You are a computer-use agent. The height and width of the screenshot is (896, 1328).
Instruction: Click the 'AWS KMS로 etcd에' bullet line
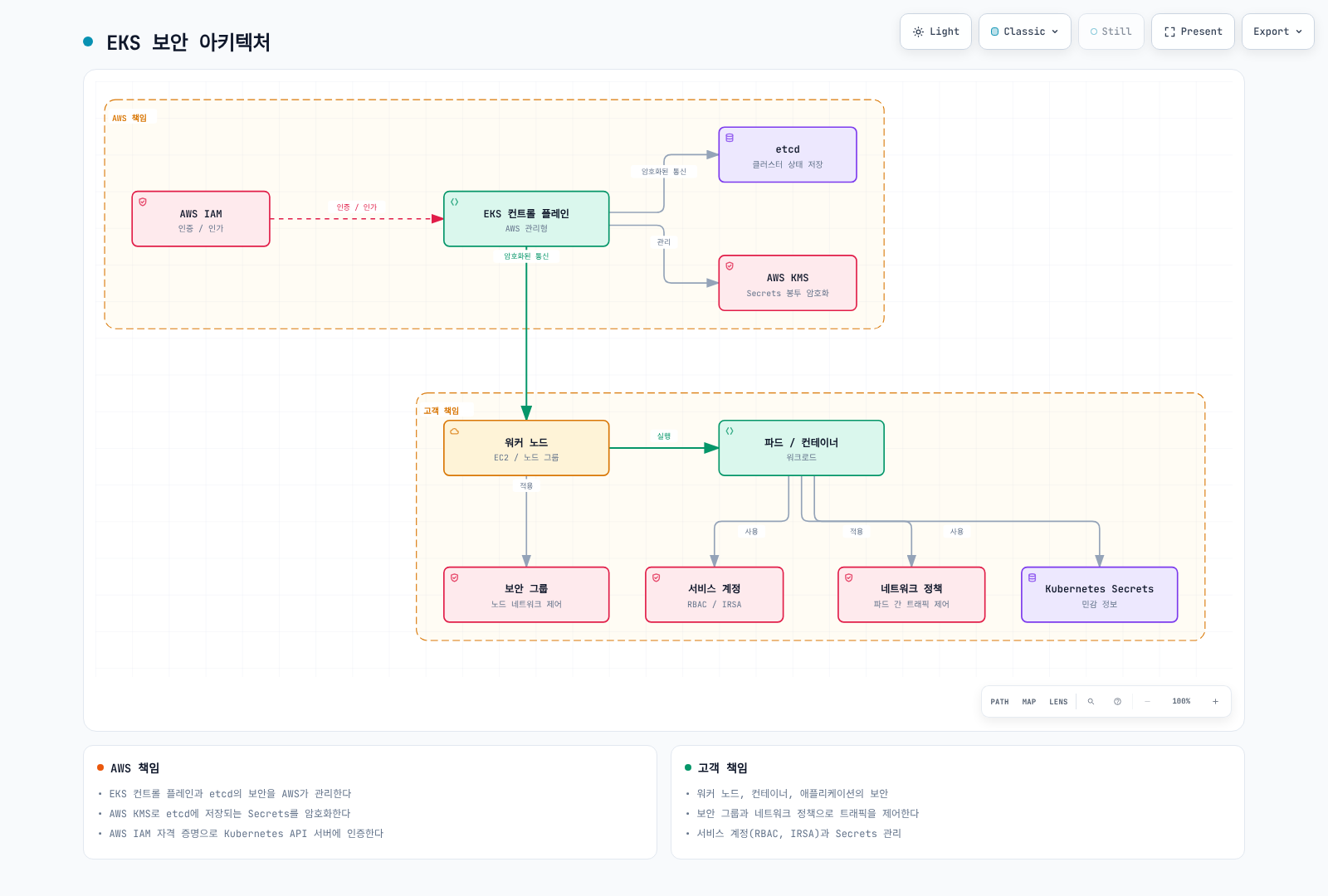(x=230, y=814)
